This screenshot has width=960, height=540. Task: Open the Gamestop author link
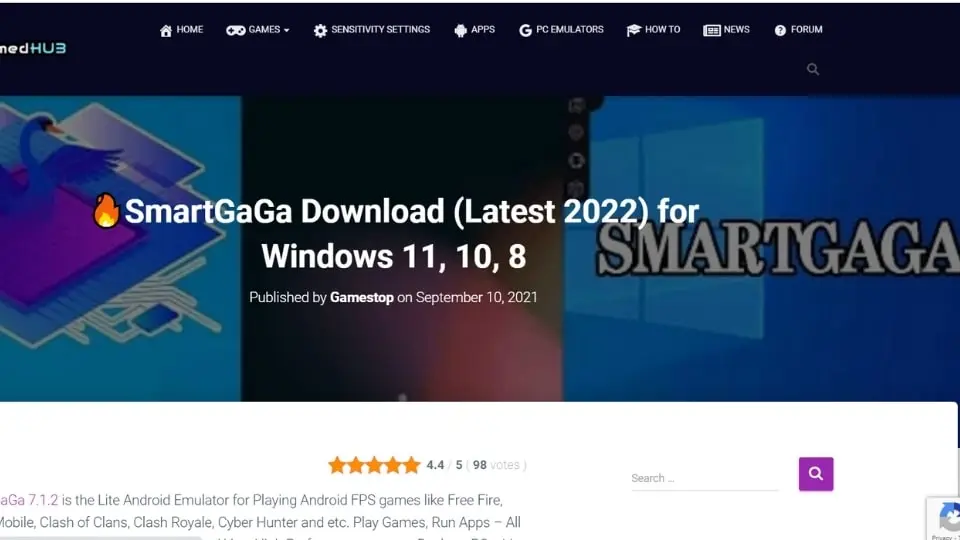click(361, 297)
